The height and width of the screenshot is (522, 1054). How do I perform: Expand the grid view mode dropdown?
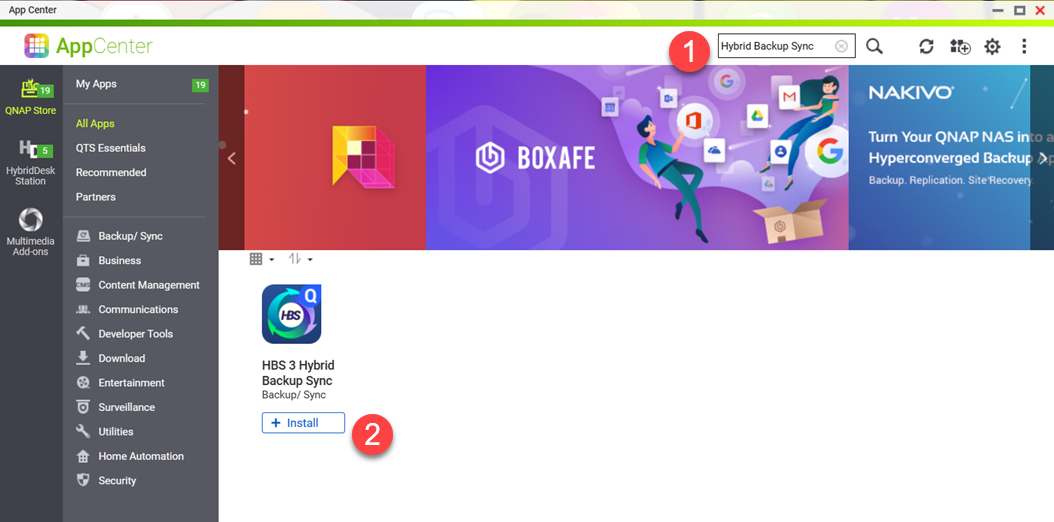click(x=261, y=259)
